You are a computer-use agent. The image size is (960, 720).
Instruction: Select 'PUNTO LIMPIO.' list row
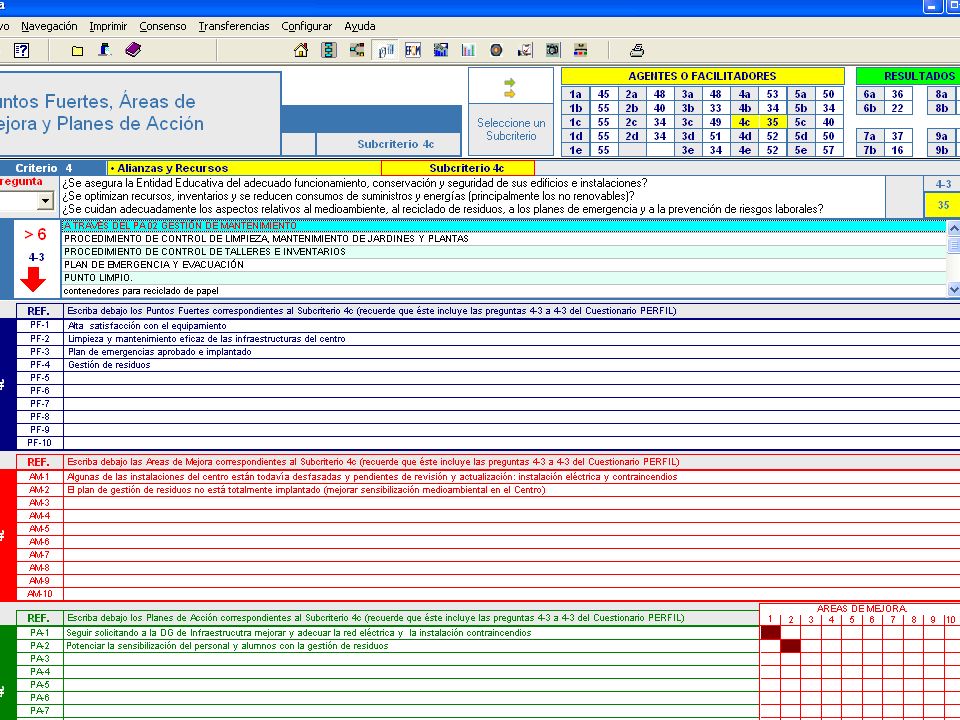click(x=503, y=278)
